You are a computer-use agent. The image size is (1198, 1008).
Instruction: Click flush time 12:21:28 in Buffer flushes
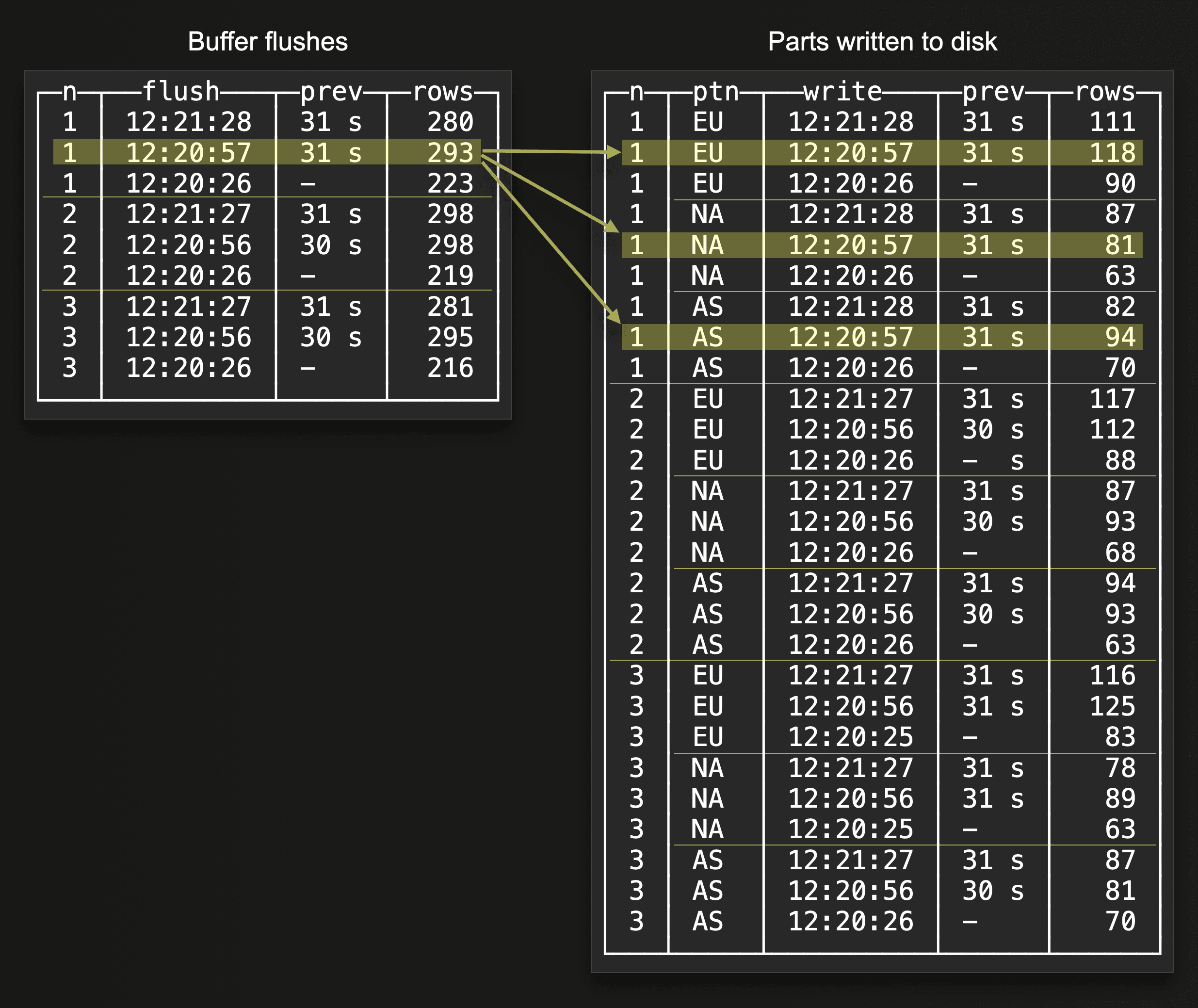[x=189, y=122]
